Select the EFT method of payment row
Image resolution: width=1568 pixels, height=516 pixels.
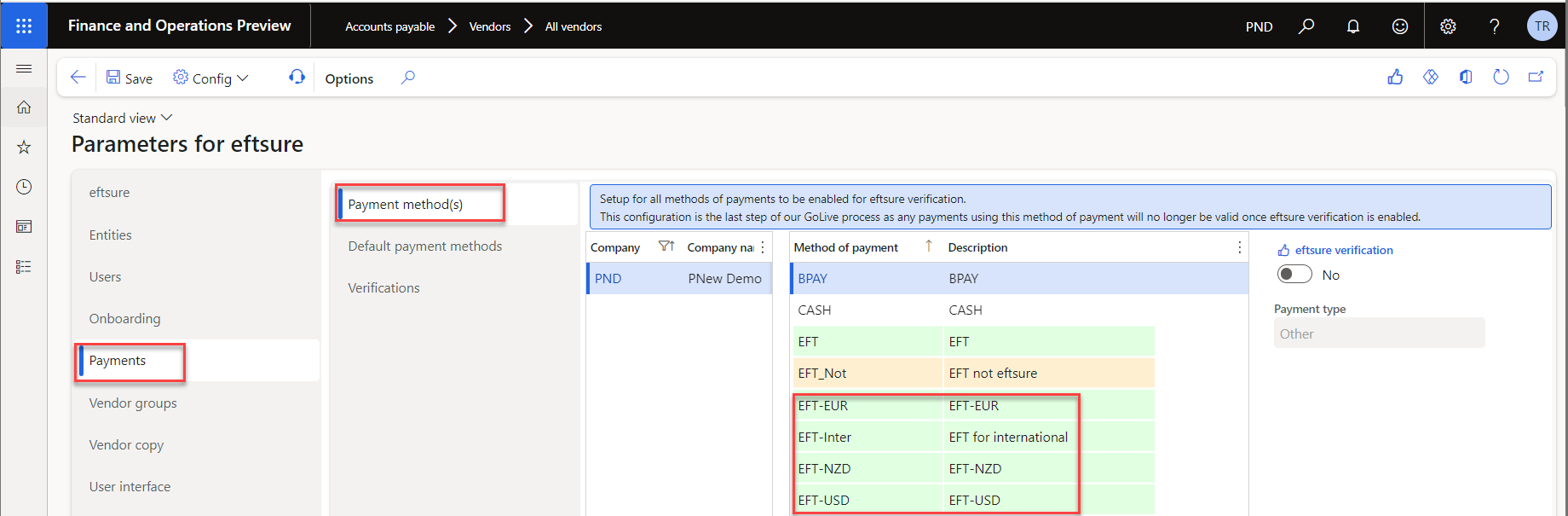1019,341
